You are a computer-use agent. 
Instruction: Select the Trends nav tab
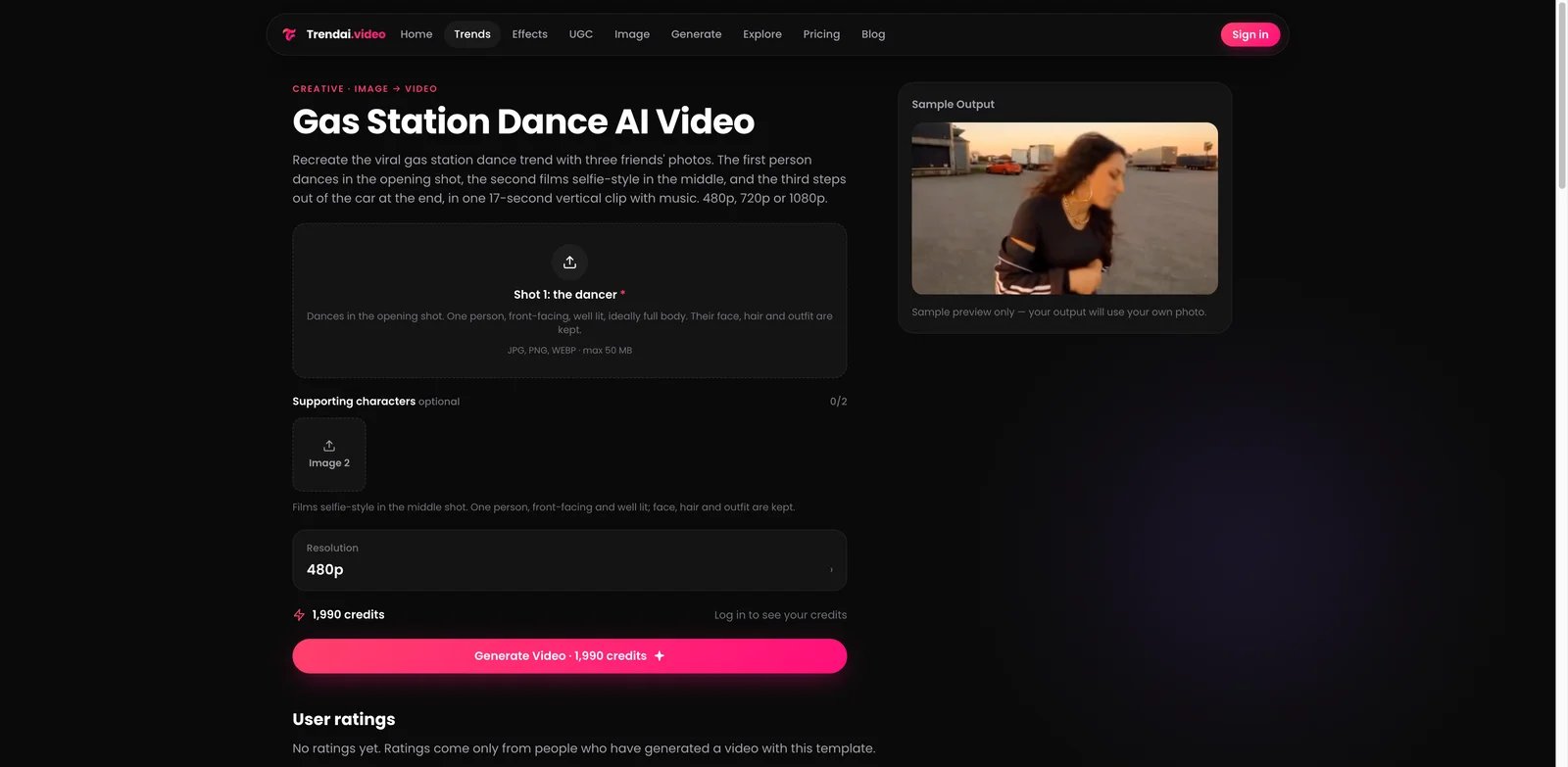(x=472, y=34)
